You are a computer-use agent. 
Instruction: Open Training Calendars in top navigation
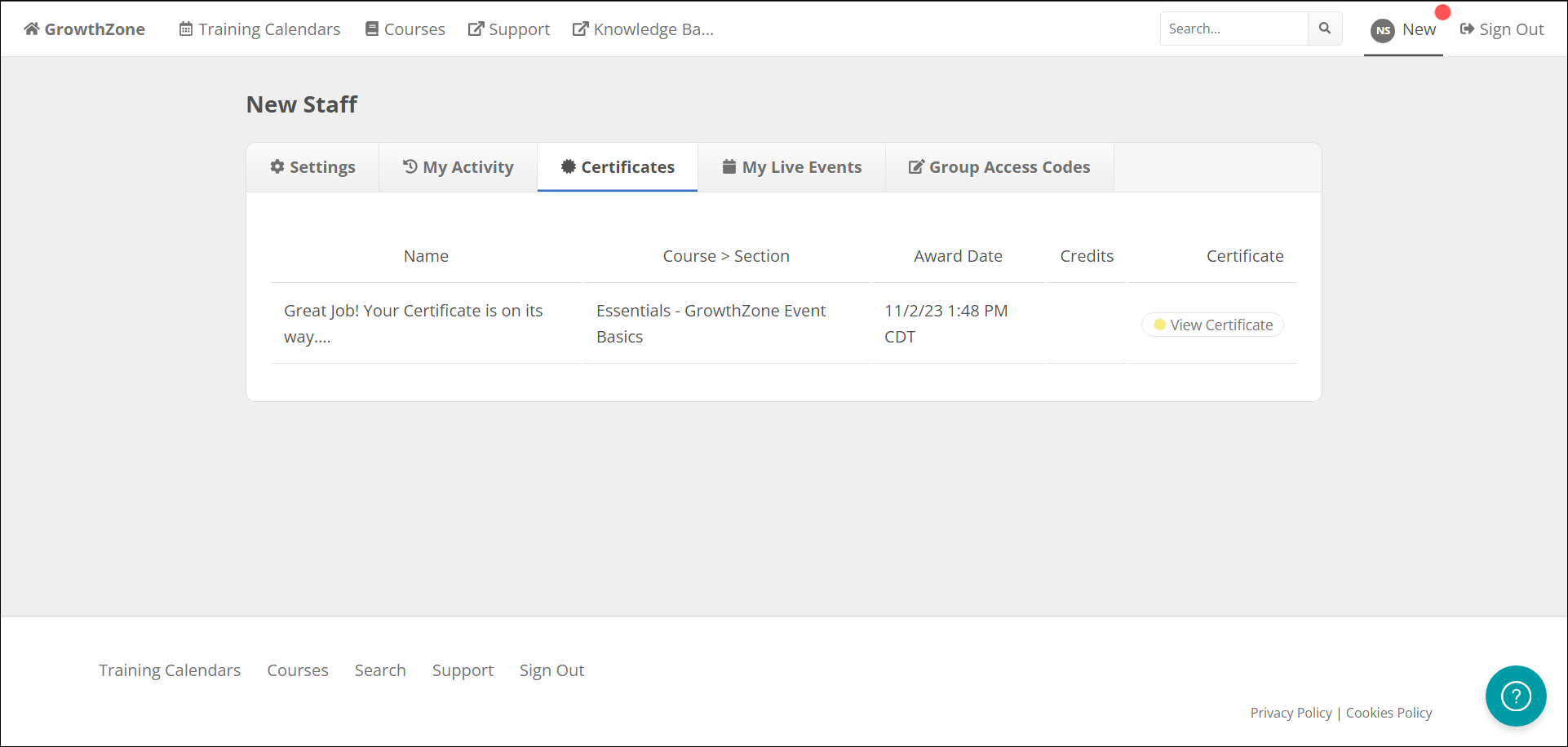click(259, 29)
